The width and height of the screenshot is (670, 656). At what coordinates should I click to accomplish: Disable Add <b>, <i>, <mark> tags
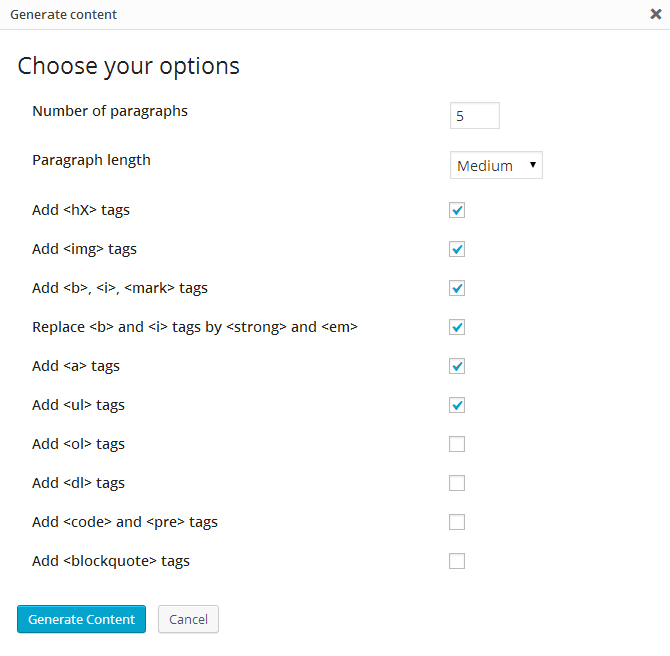tap(457, 288)
